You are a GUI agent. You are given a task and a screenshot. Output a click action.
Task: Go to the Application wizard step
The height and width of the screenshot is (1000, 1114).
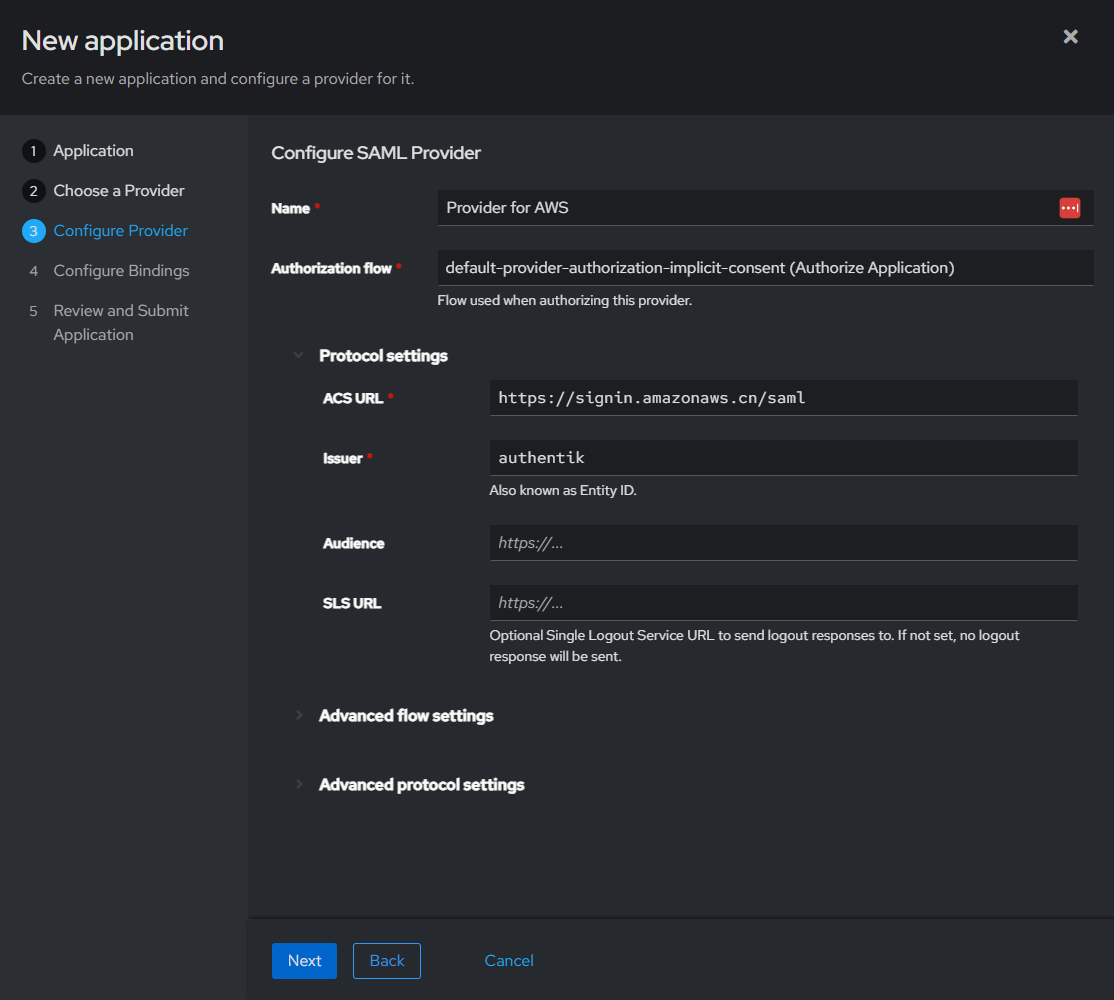click(x=93, y=151)
